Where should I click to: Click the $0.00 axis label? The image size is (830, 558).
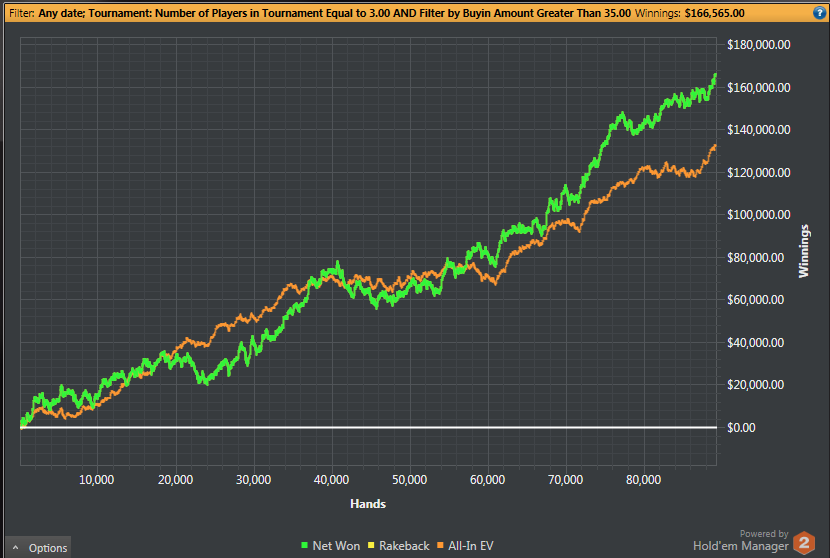pyautogui.click(x=741, y=428)
